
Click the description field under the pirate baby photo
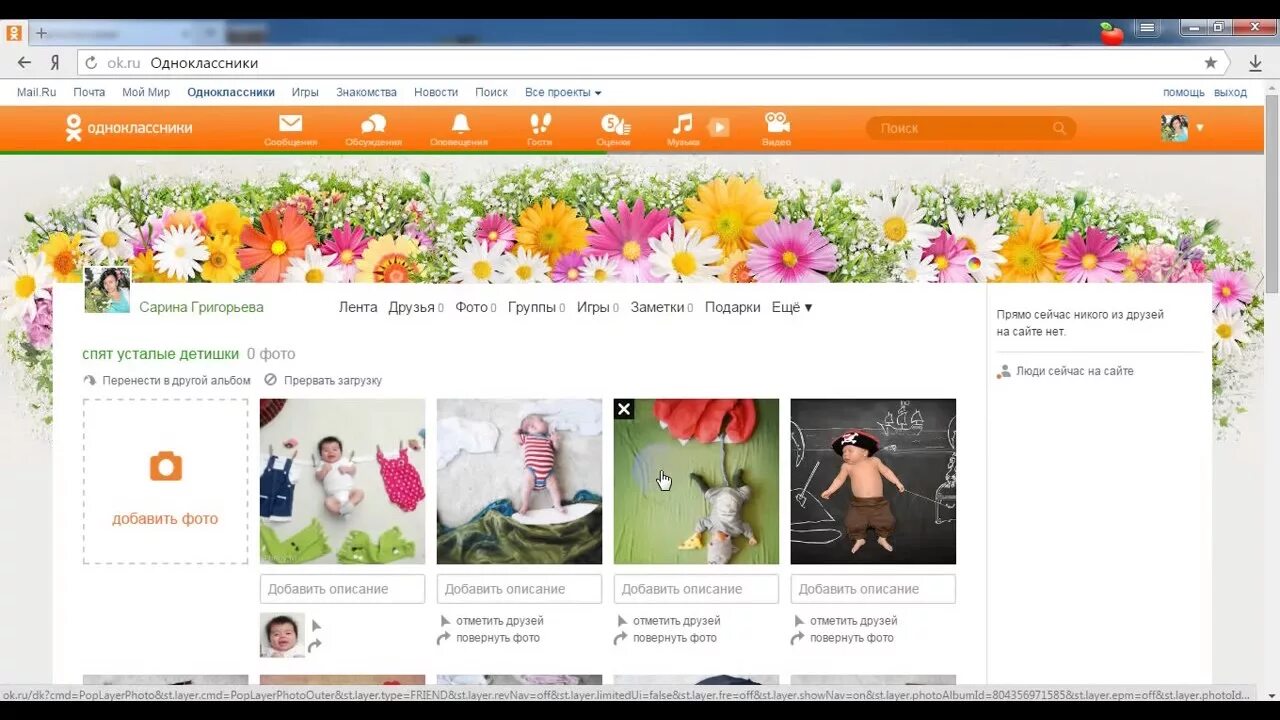pos(873,589)
